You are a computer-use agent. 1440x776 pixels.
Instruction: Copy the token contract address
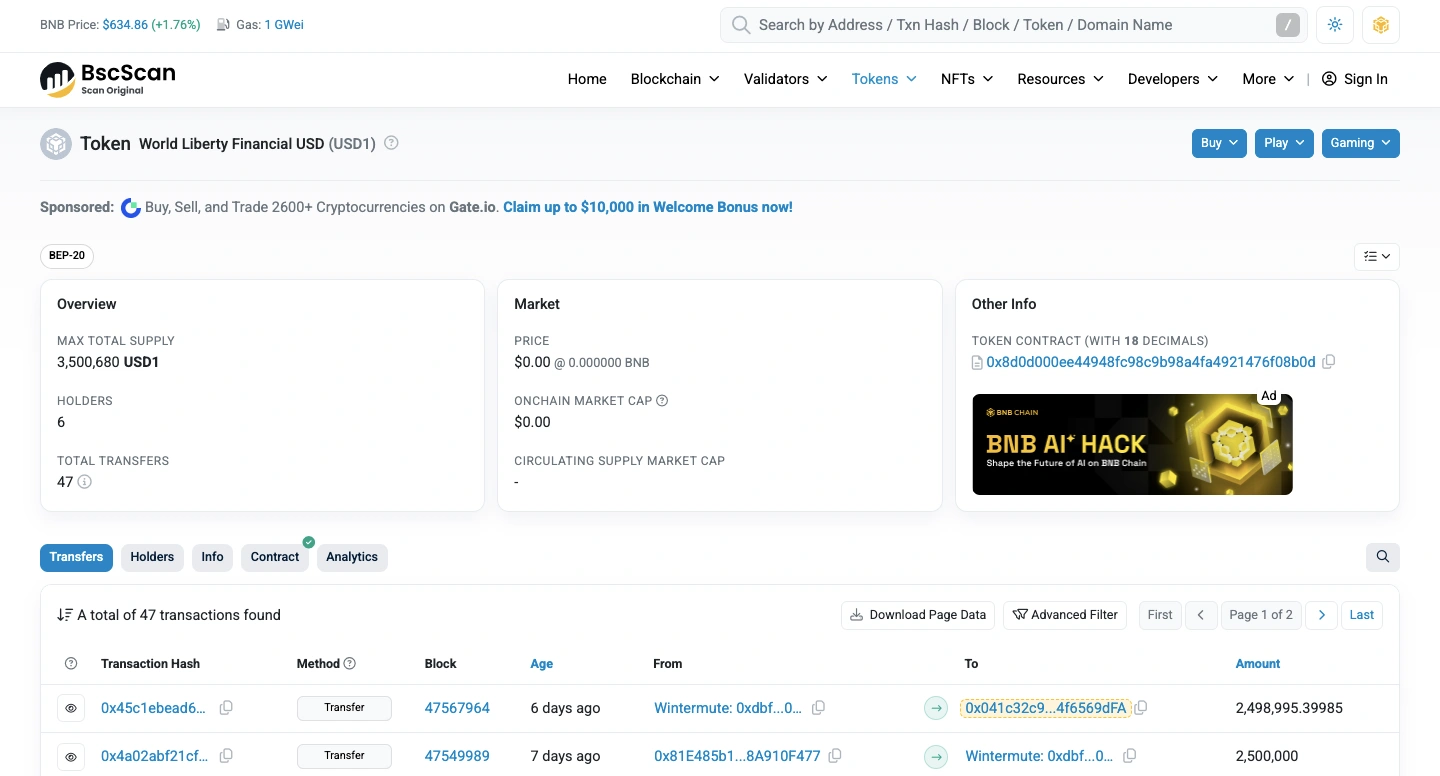point(1329,362)
